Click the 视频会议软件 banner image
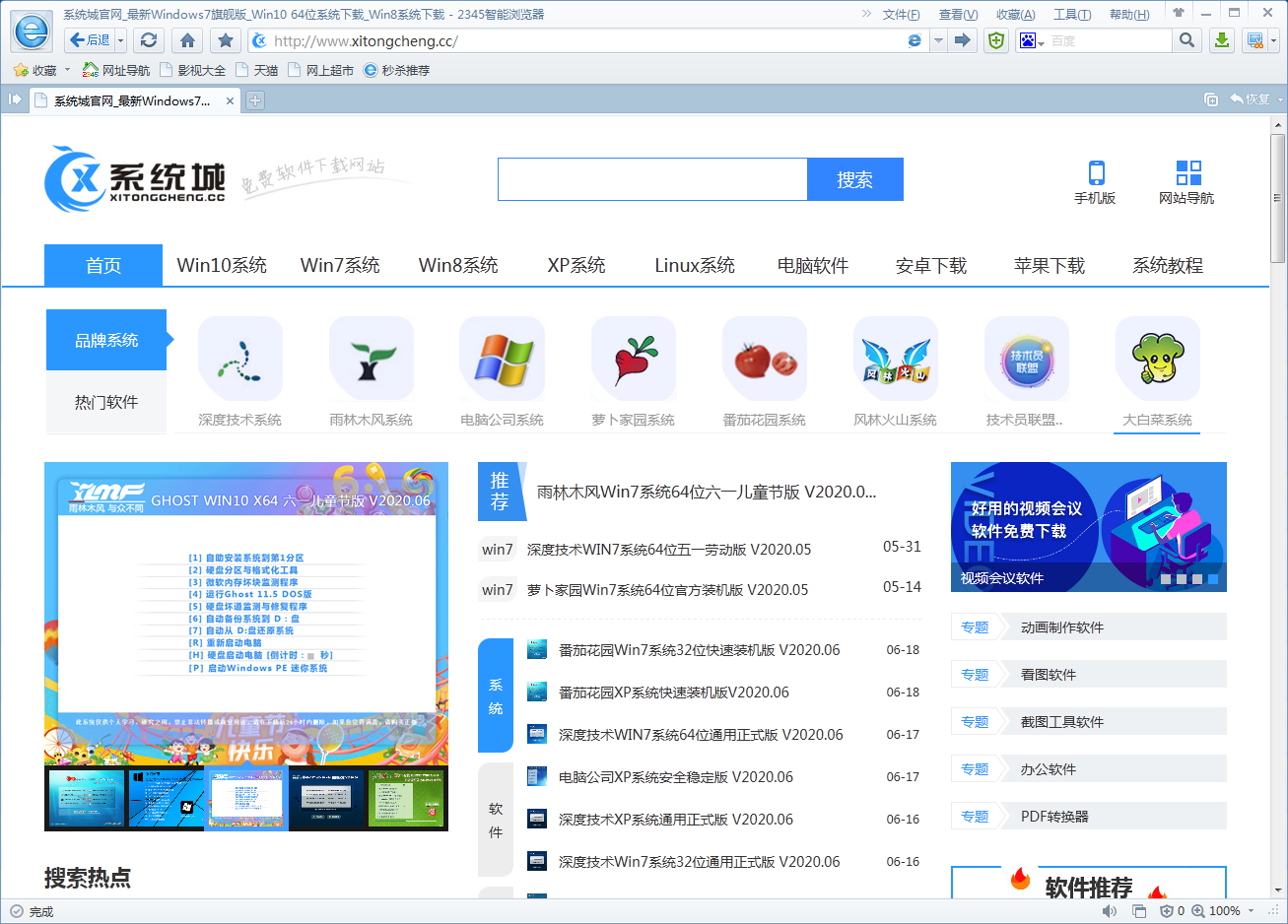Viewport: 1288px width, 924px height. tap(1089, 527)
